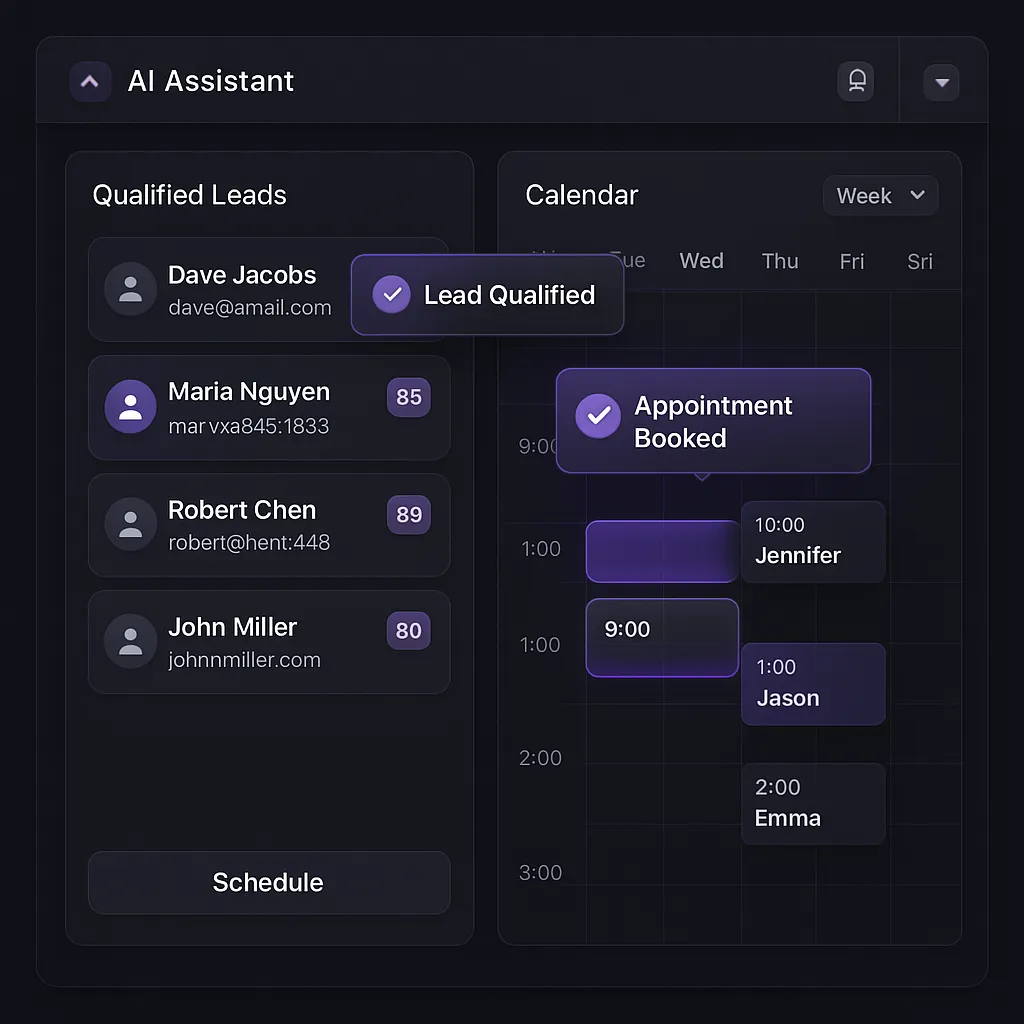Collapse the AI Assistant panel chevron

(90, 82)
